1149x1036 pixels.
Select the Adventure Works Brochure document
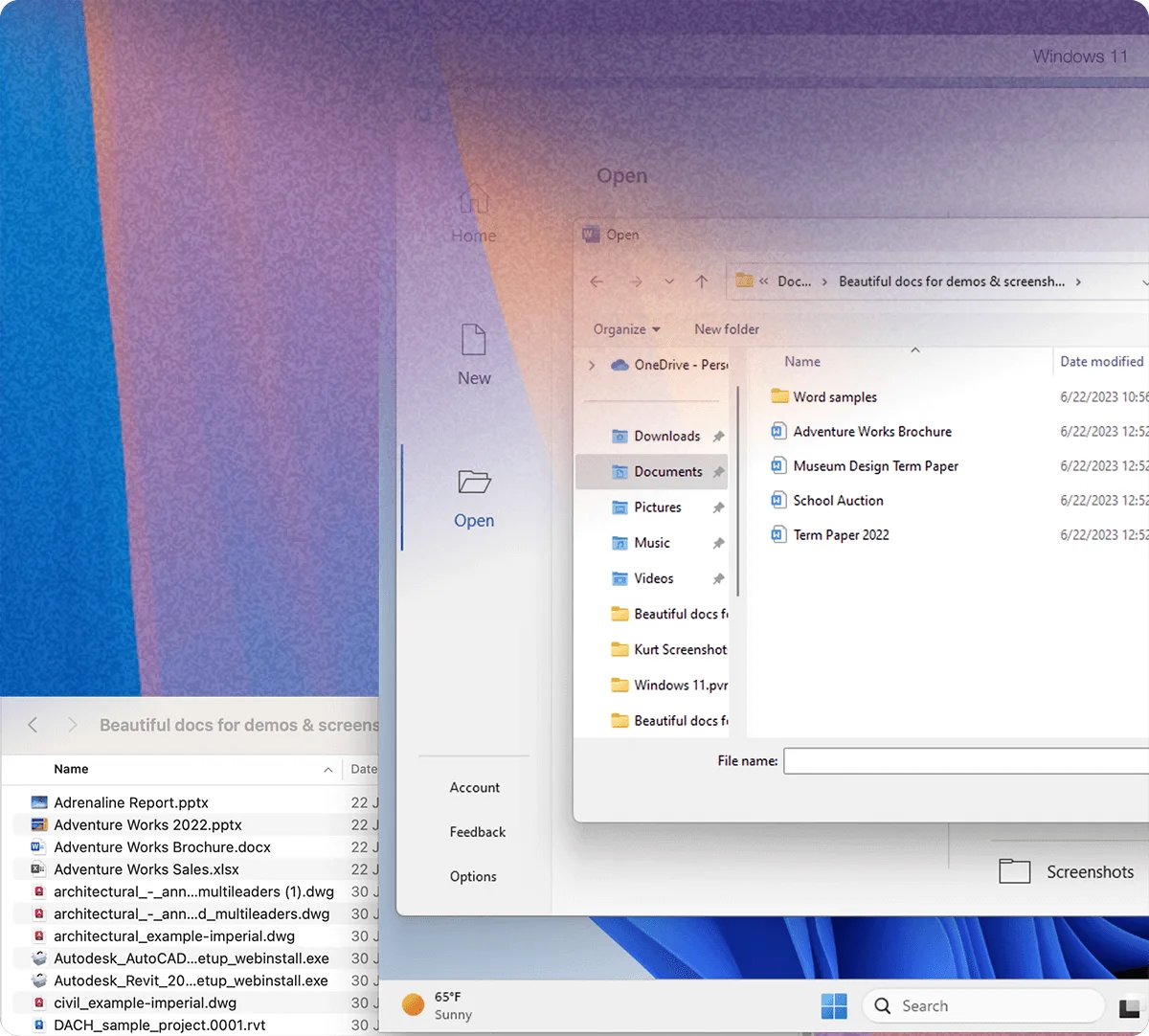pos(871,431)
